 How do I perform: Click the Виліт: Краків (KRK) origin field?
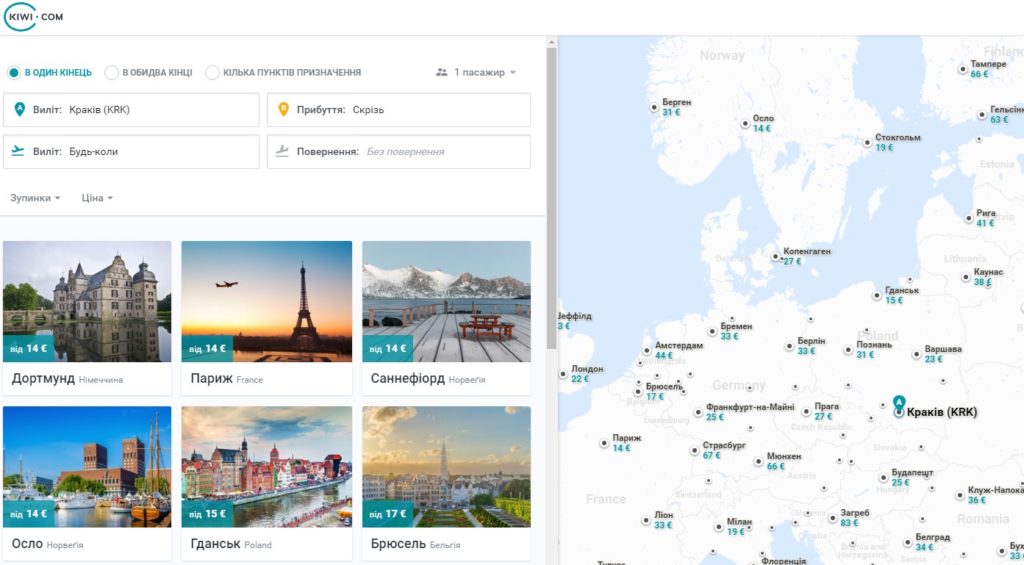(131, 110)
